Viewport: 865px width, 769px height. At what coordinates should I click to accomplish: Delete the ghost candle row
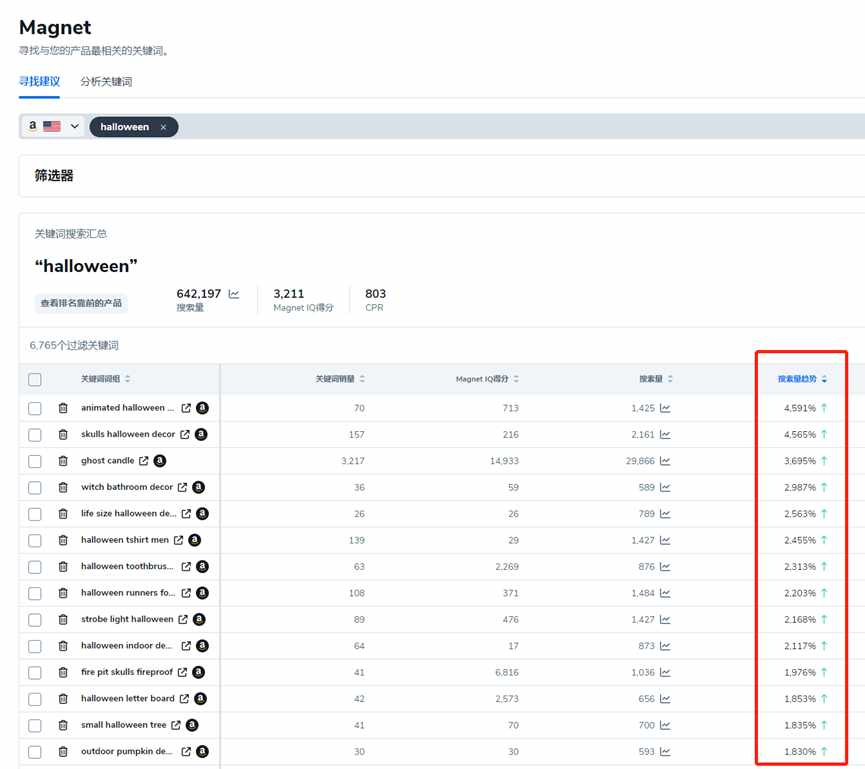point(63,461)
